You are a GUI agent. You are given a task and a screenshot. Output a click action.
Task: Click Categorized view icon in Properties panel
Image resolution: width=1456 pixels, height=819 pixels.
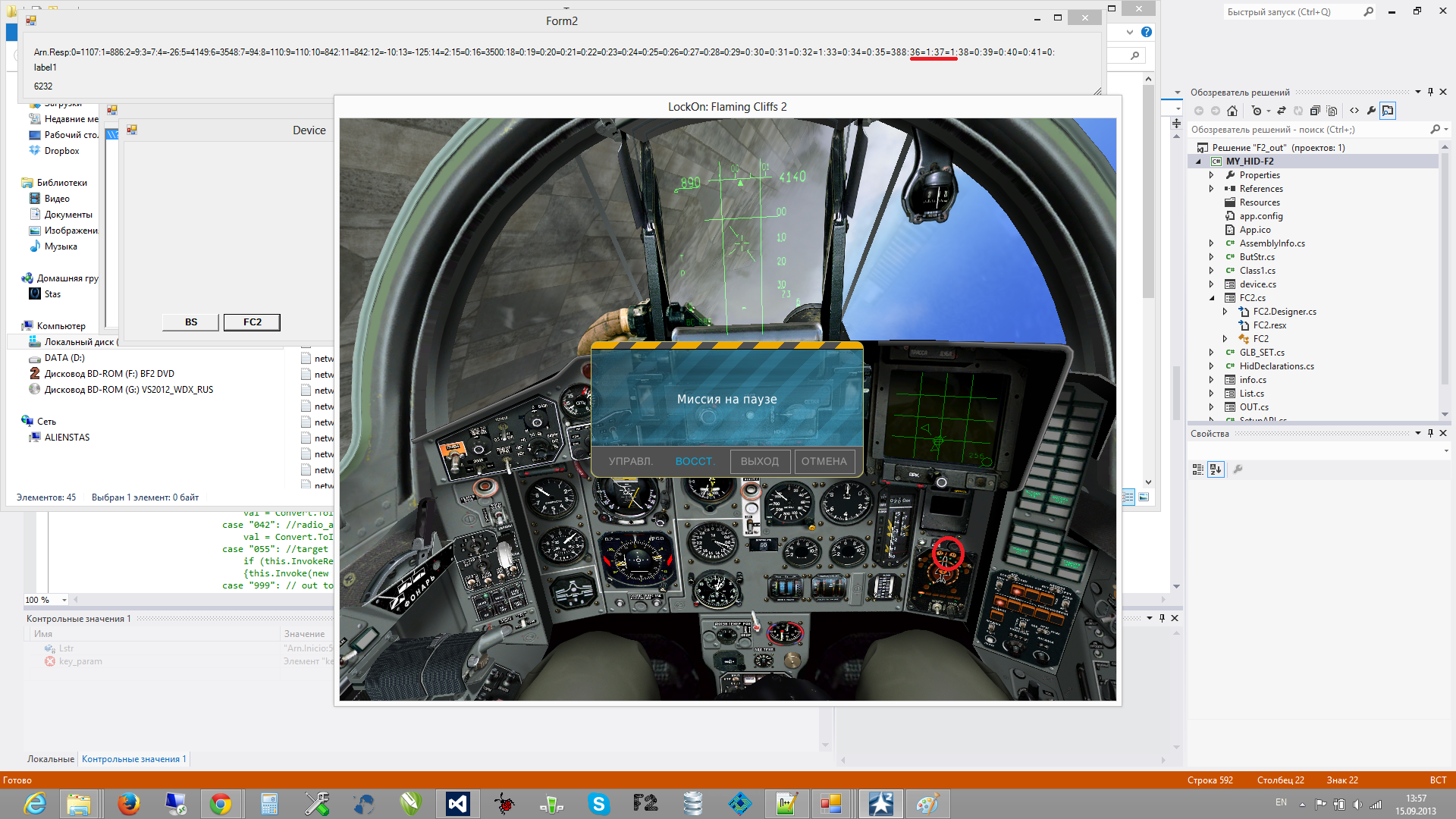click(x=1198, y=469)
